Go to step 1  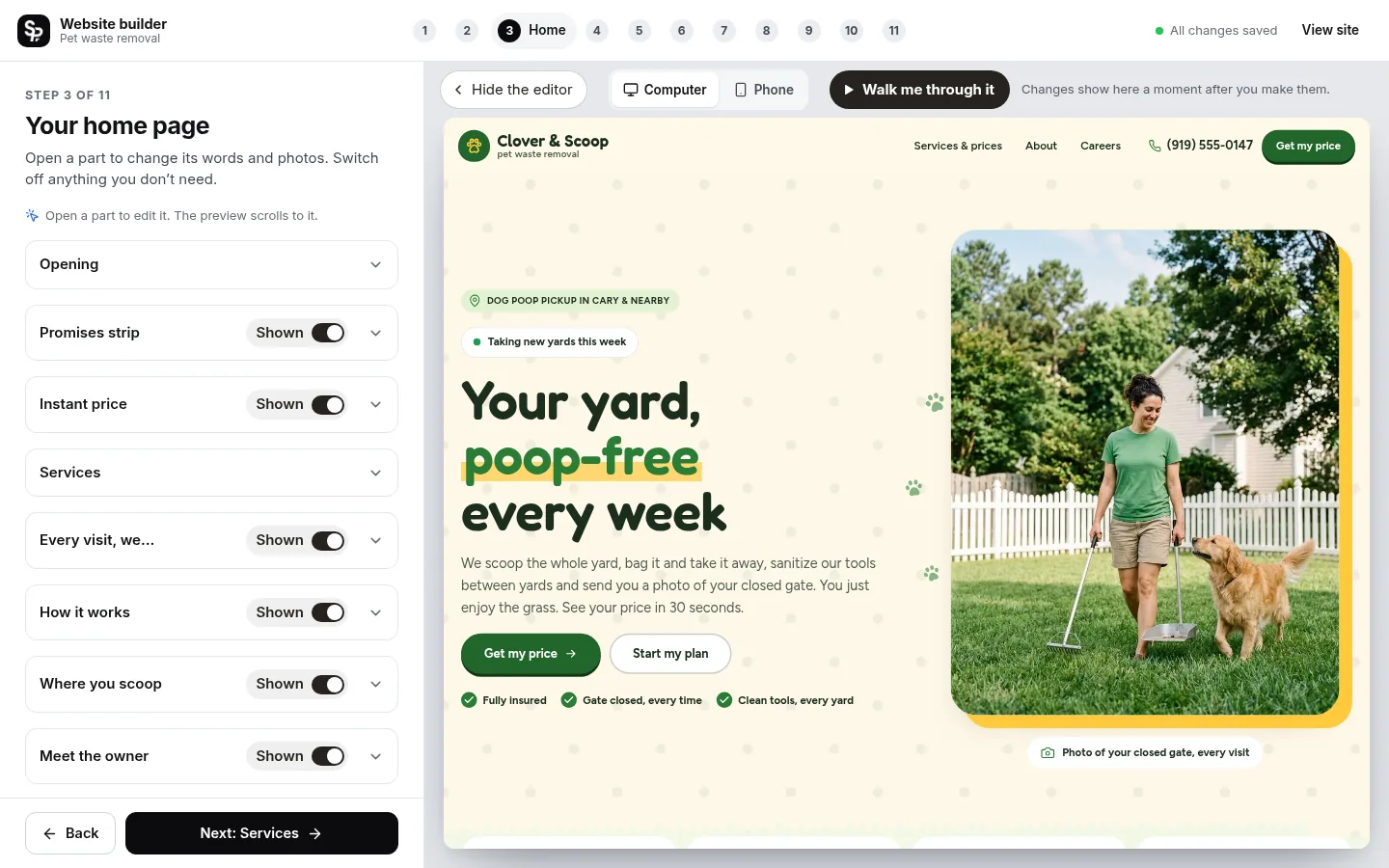pyautogui.click(x=424, y=31)
